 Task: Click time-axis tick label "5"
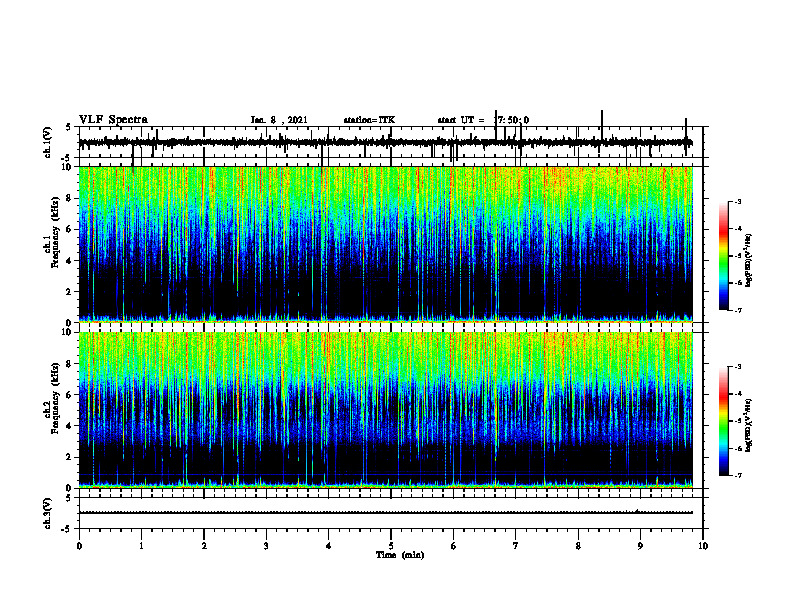tap(391, 546)
